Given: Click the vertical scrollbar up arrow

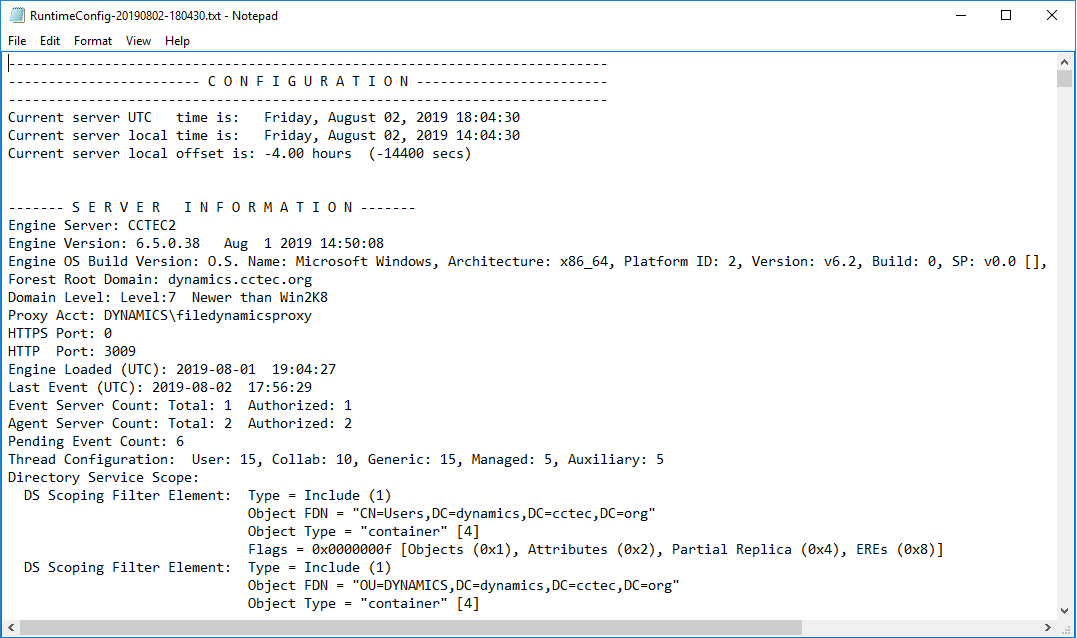Looking at the screenshot, I should coord(1065,61).
